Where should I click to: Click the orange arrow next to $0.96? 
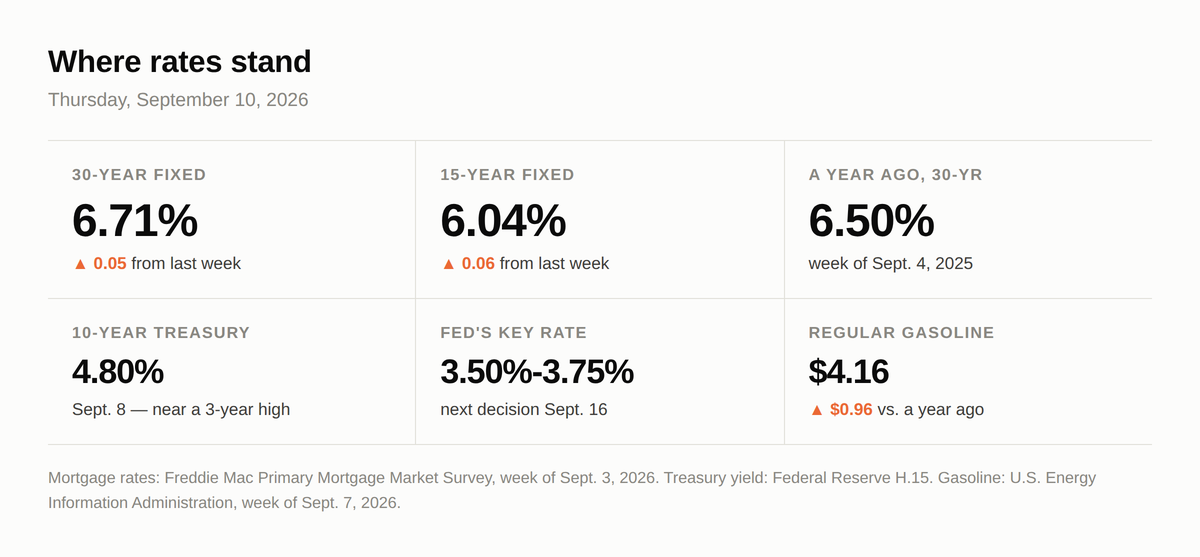point(817,410)
